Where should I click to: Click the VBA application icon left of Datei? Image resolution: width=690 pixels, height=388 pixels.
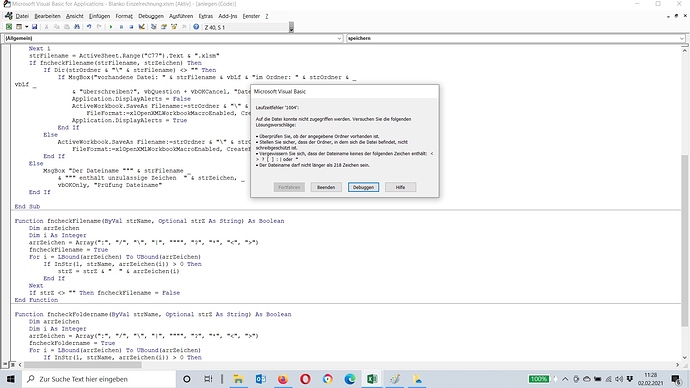[8, 16]
